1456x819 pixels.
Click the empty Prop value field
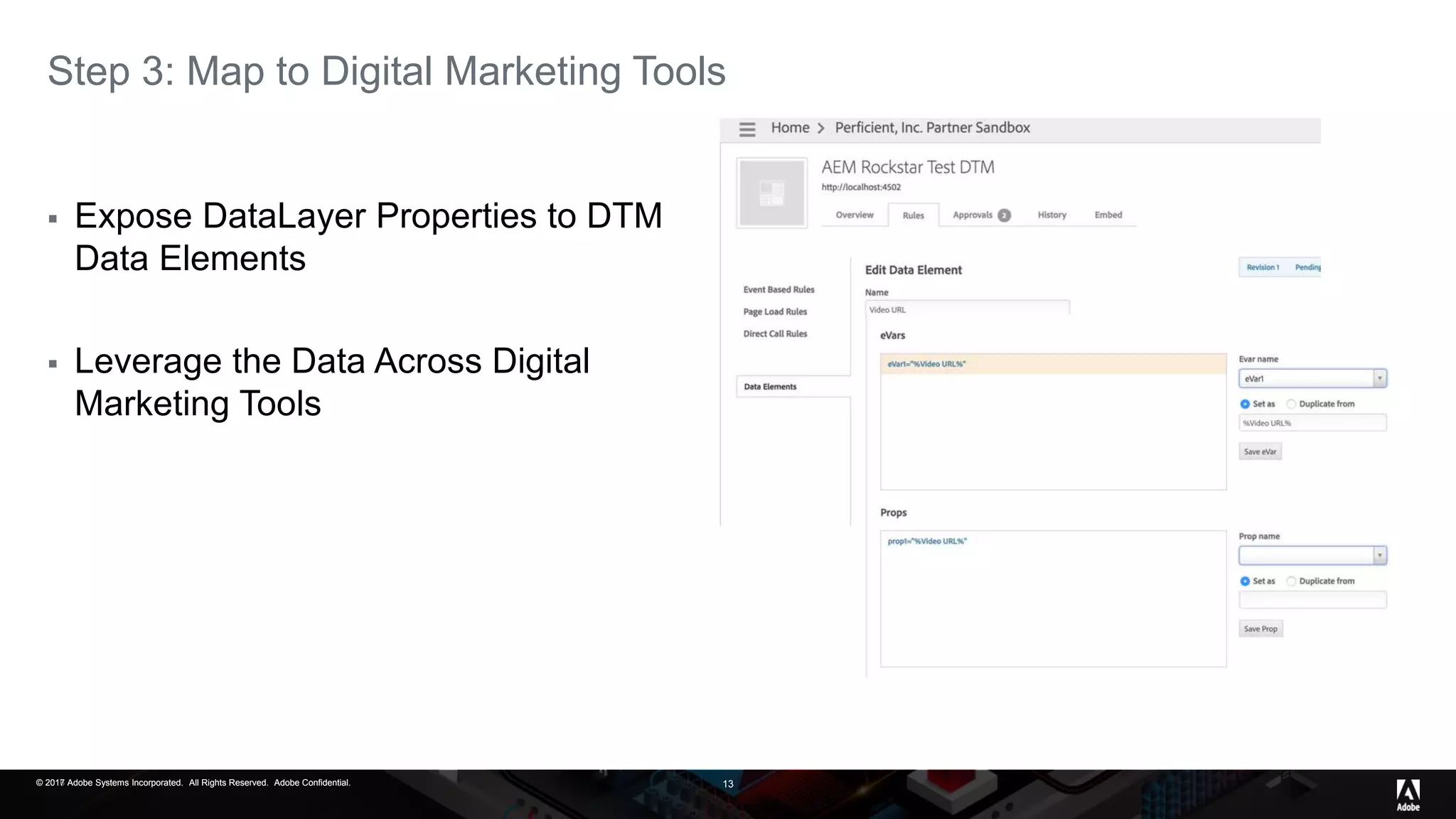pos(1312,600)
